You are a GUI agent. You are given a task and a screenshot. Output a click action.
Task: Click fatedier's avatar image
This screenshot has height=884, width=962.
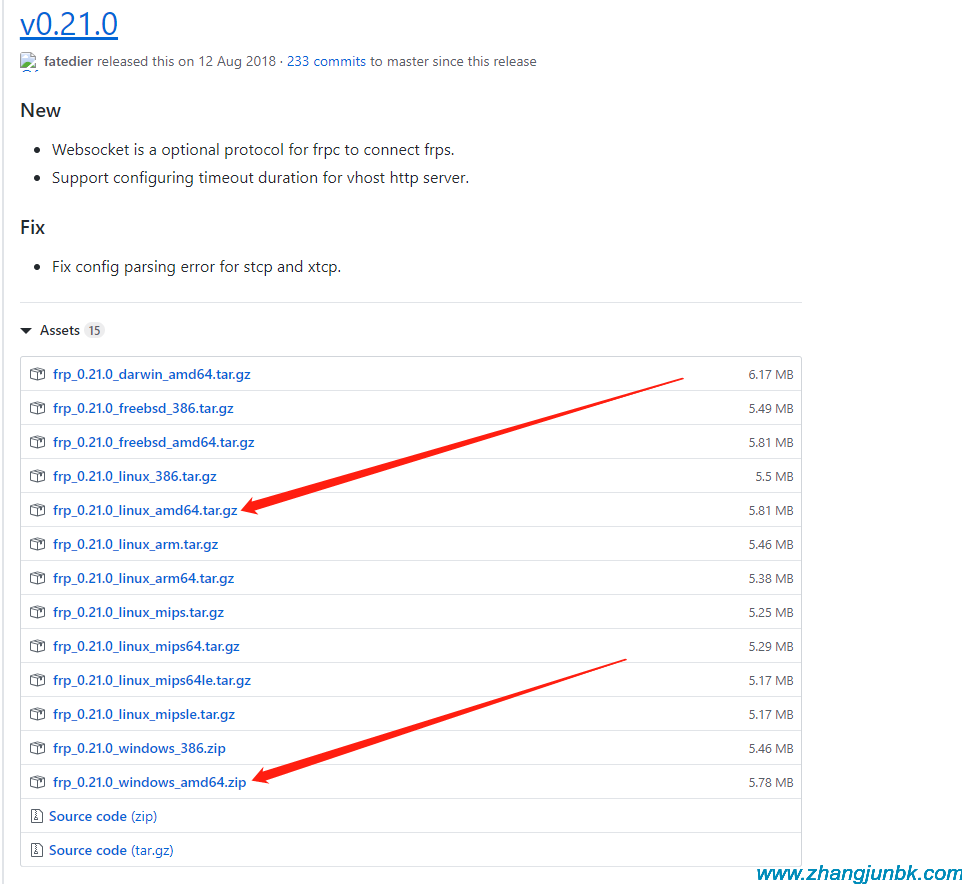point(28,62)
